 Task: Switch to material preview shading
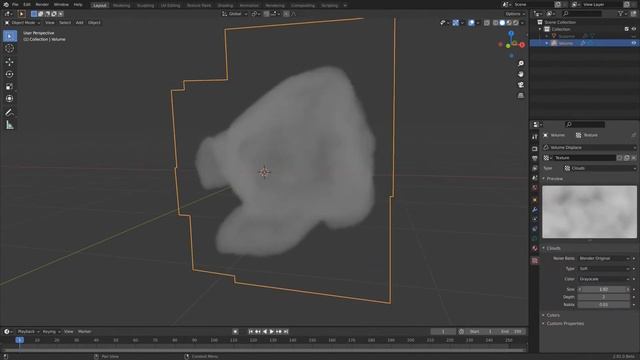[x=509, y=23]
